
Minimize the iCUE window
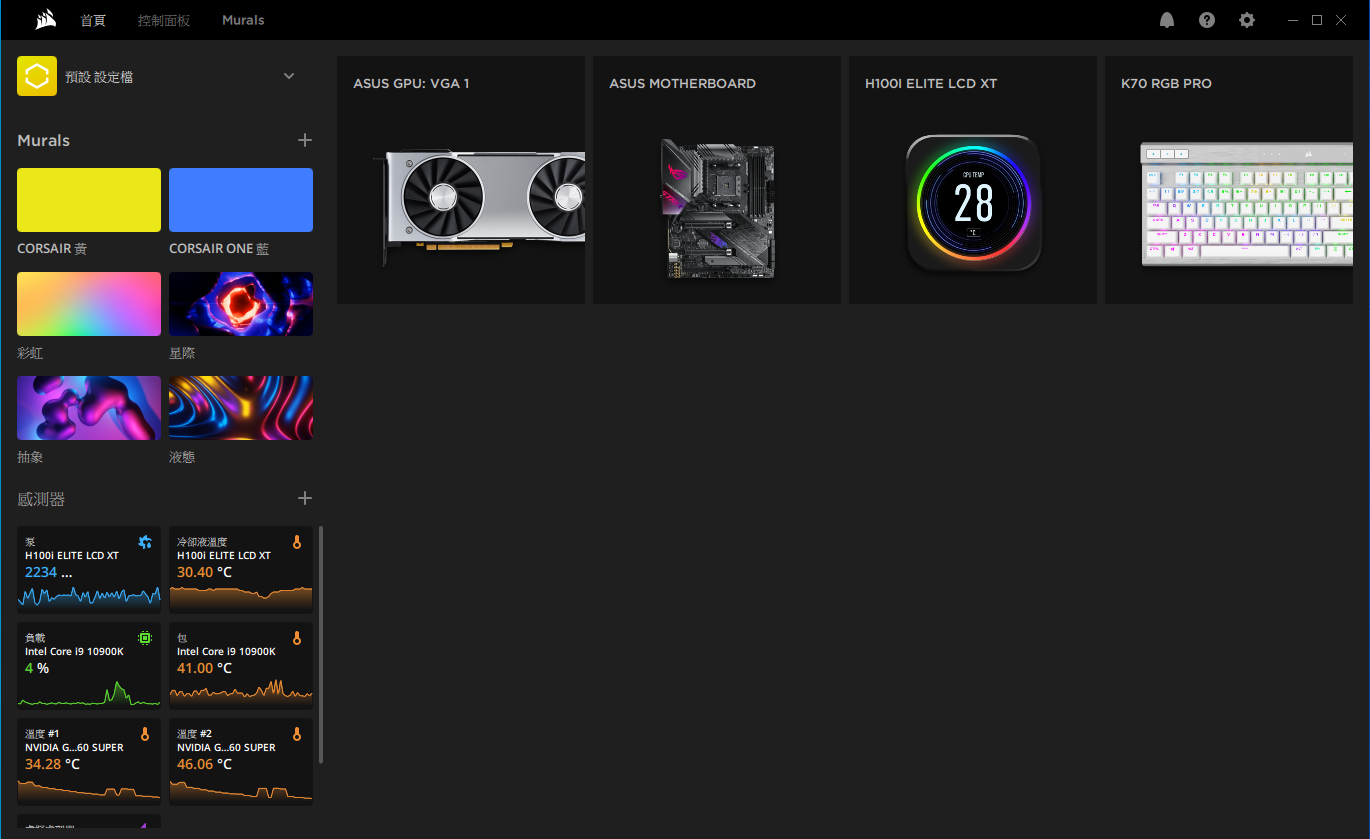coord(1294,20)
